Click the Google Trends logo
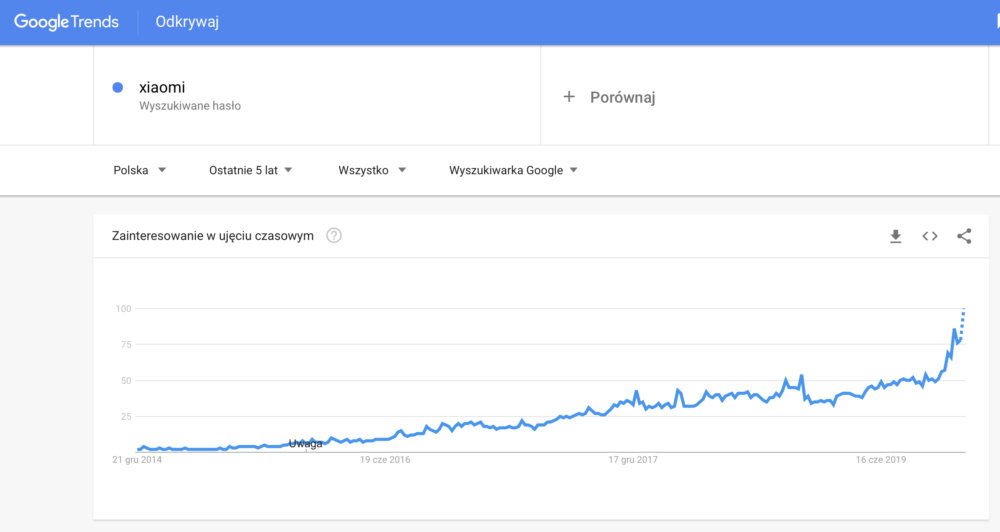The image size is (1000, 532). point(66,22)
